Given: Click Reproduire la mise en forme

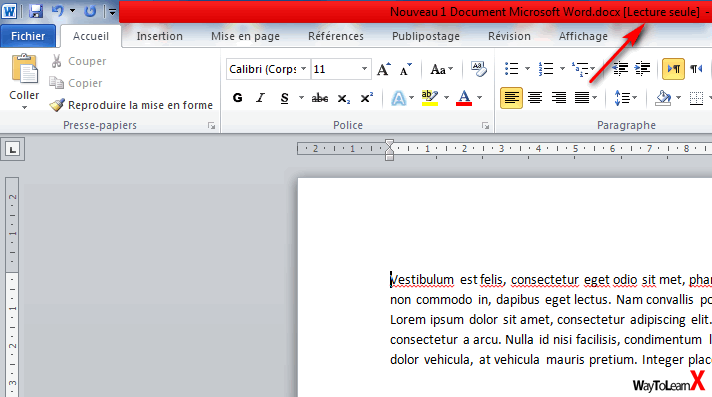Looking at the screenshot, I should point(131,105).
